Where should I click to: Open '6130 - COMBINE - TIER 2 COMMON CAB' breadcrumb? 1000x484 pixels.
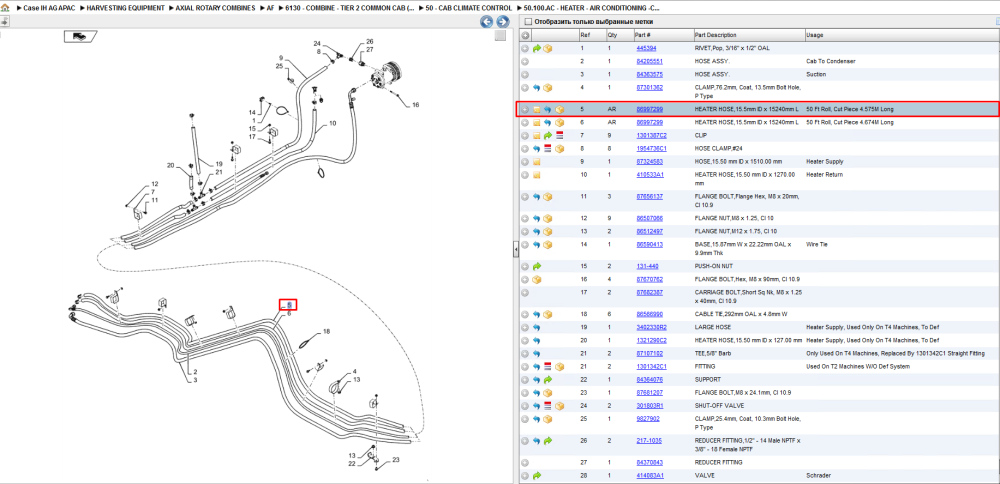(349, 8)
